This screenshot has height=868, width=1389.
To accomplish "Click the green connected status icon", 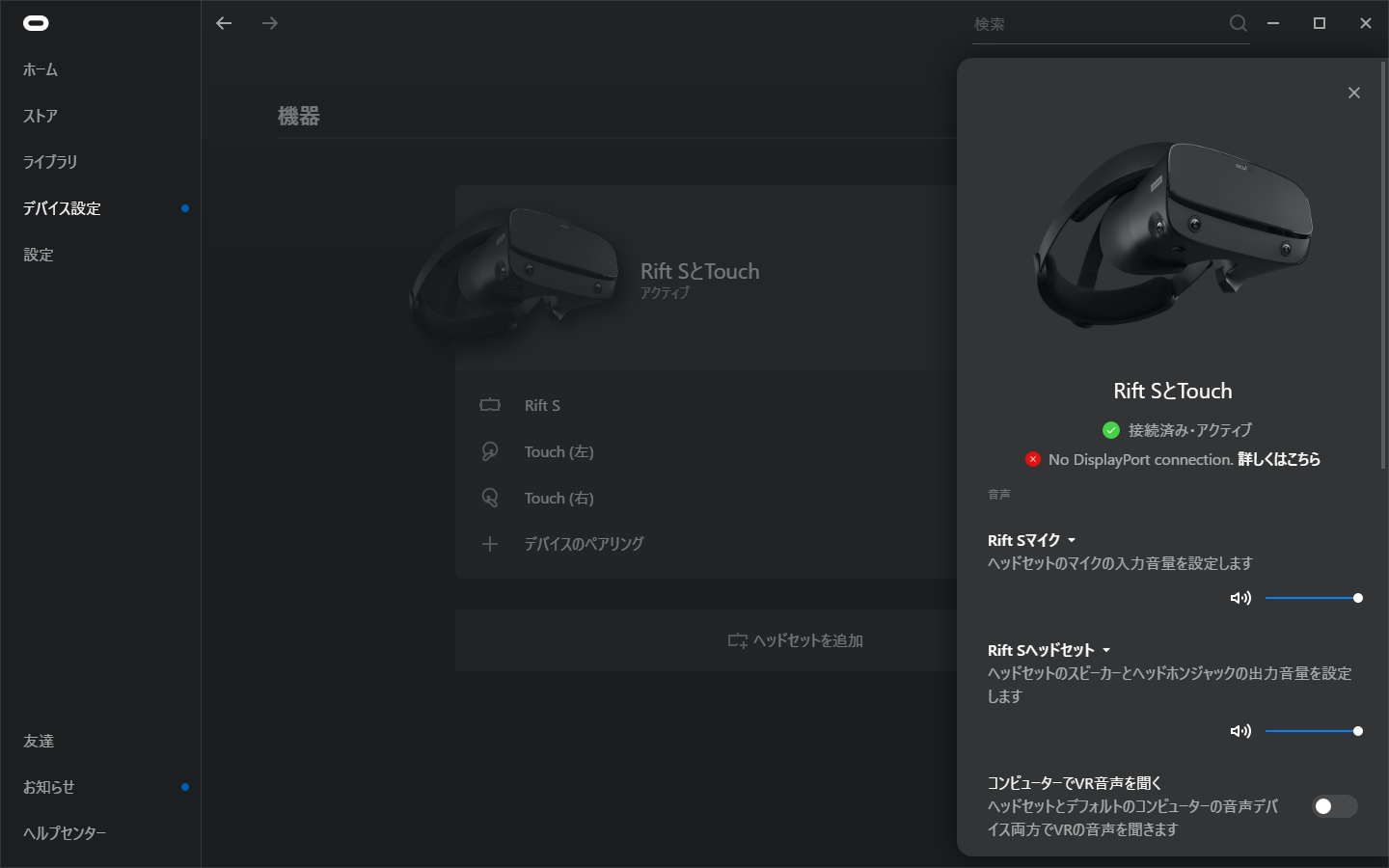I will [x=1111, y=430].
